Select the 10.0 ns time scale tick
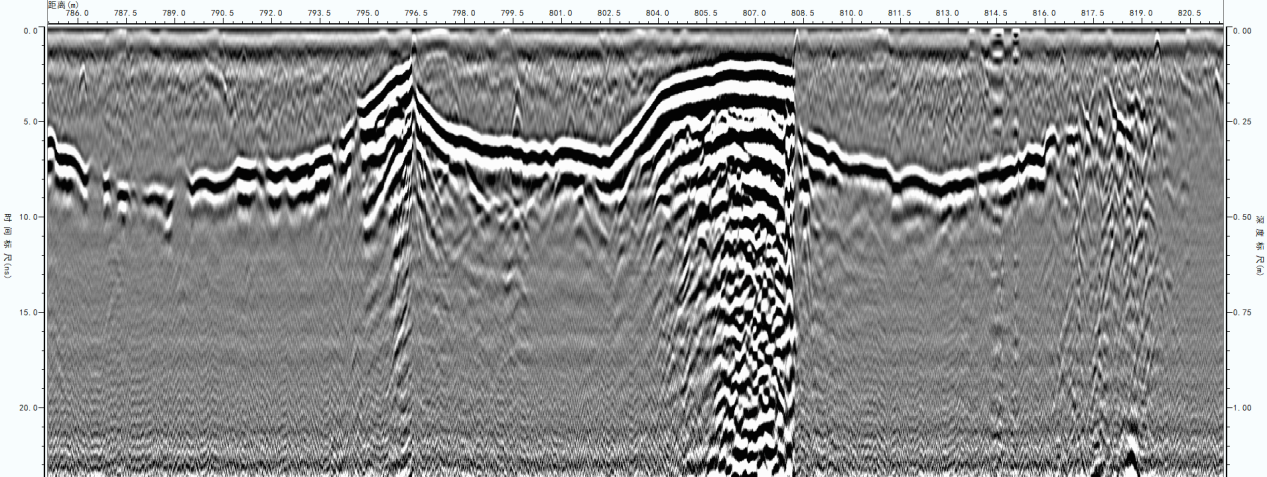 (x=29, y=217)
